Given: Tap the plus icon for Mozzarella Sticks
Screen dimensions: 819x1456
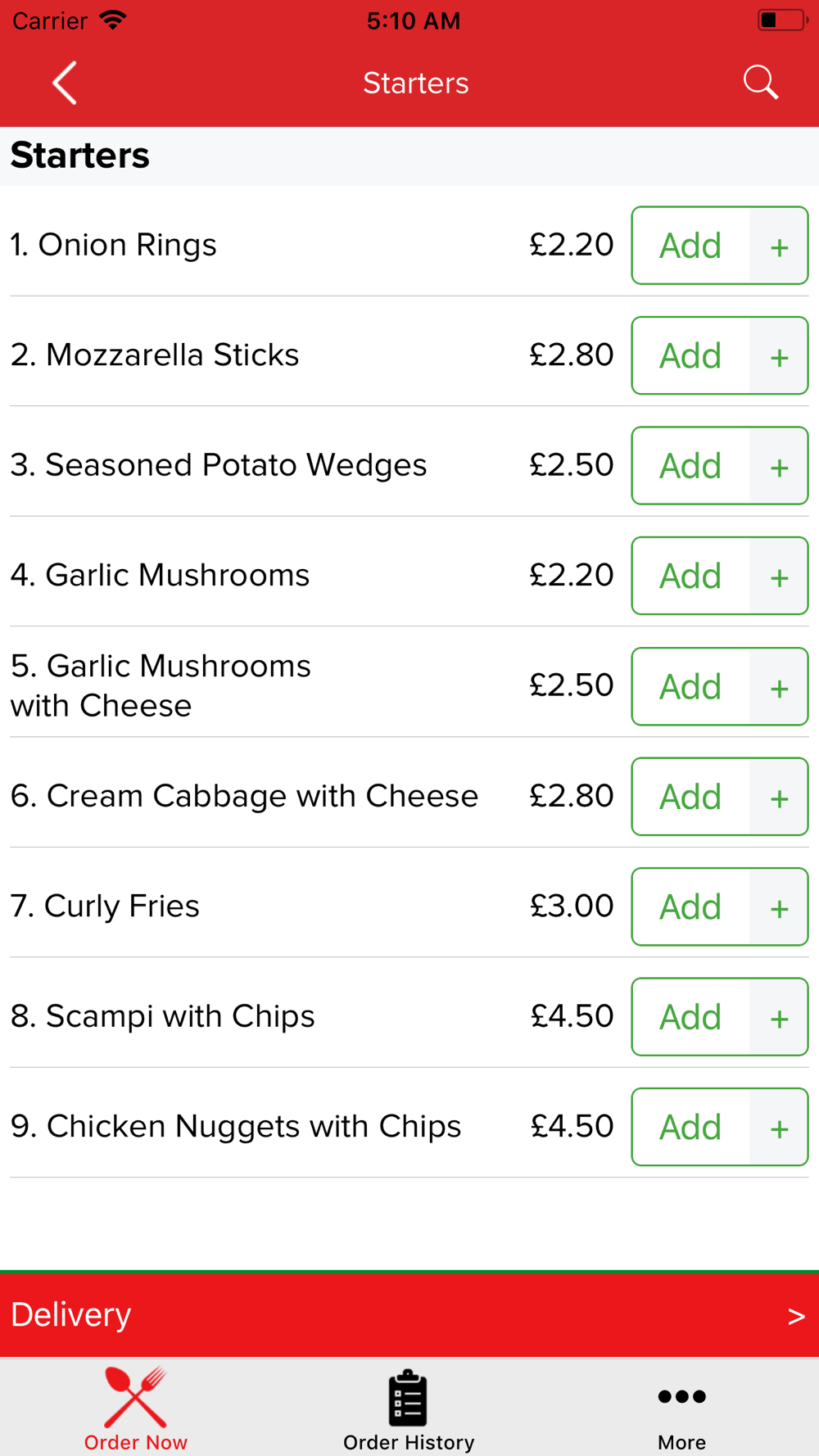Looking at the screenshot, I should coord(779,356).
